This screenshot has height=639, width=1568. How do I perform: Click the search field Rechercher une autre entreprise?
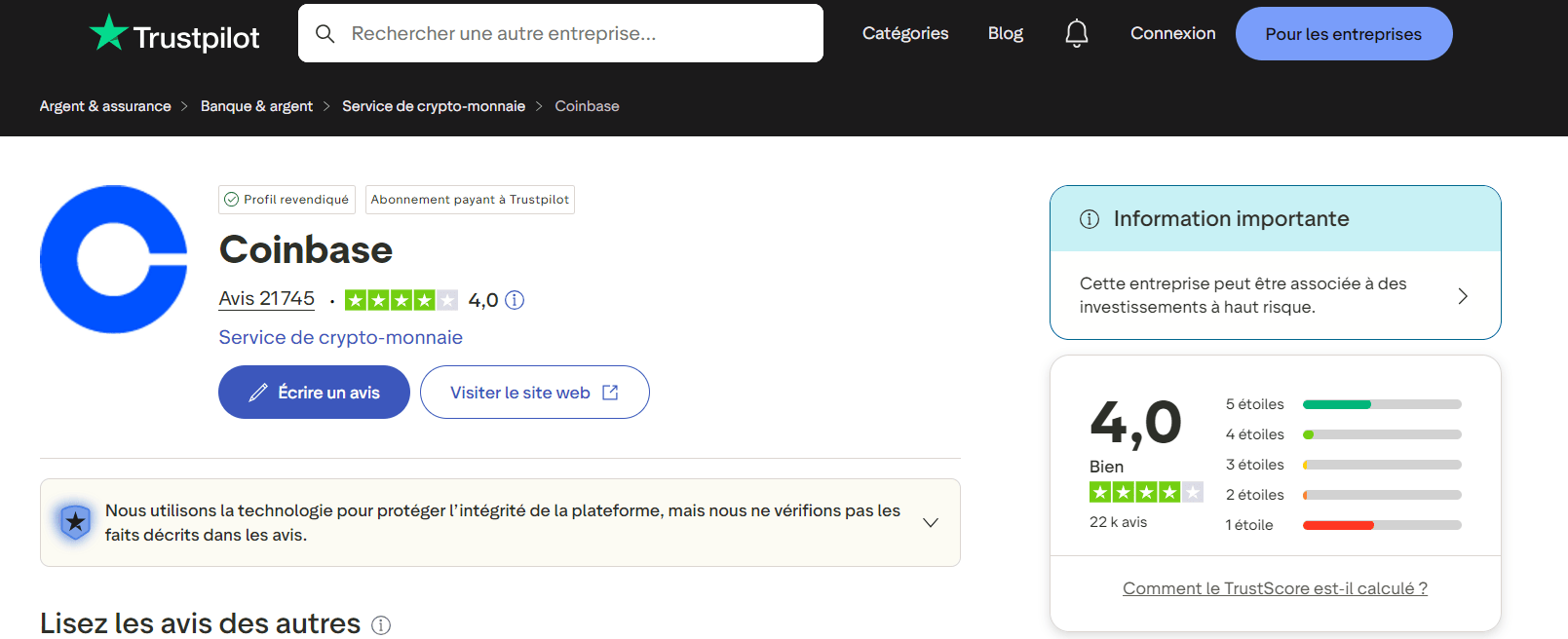click(560, 33)
